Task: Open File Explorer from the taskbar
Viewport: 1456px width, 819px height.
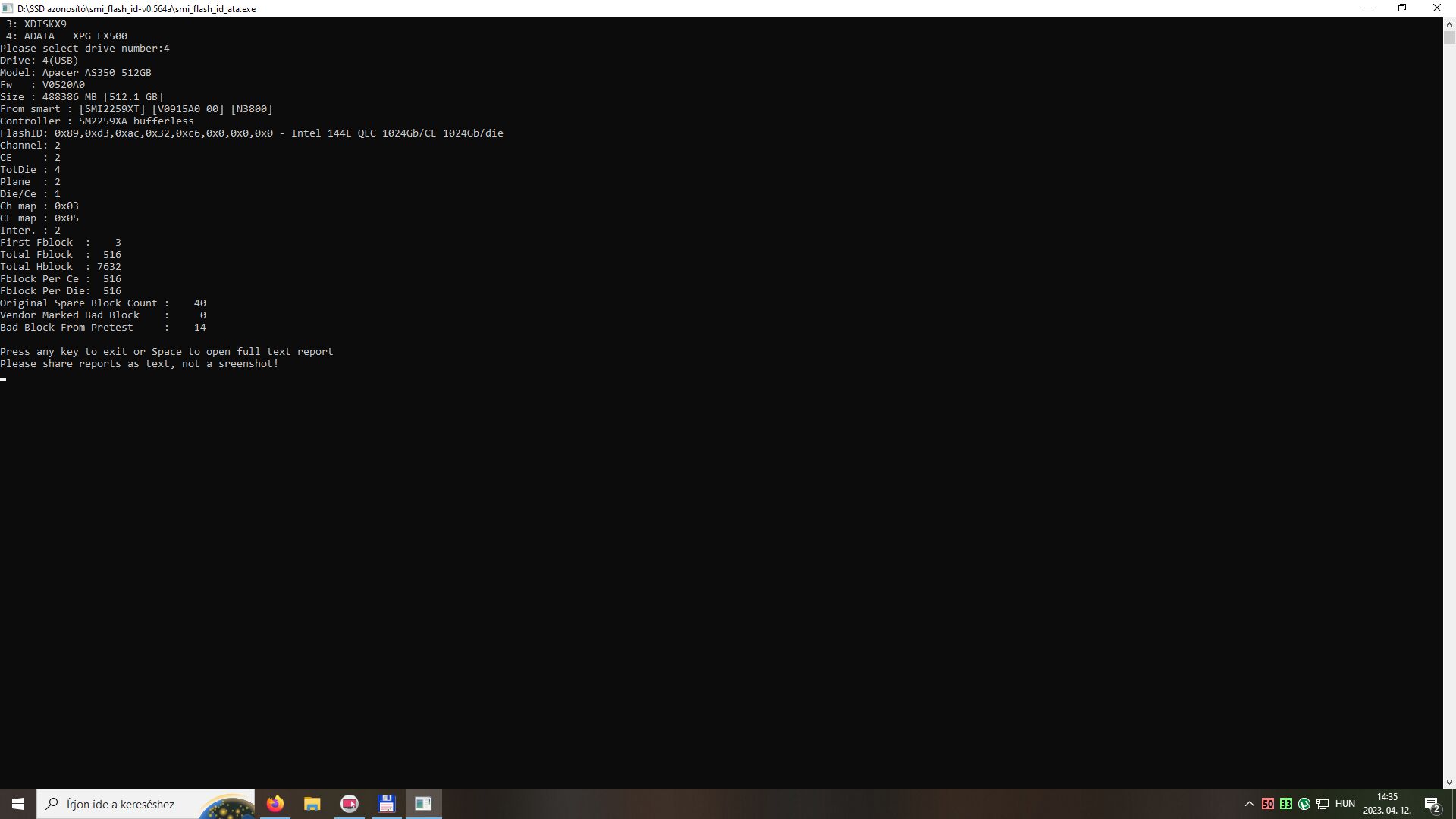Action: [x=312, y=804]
